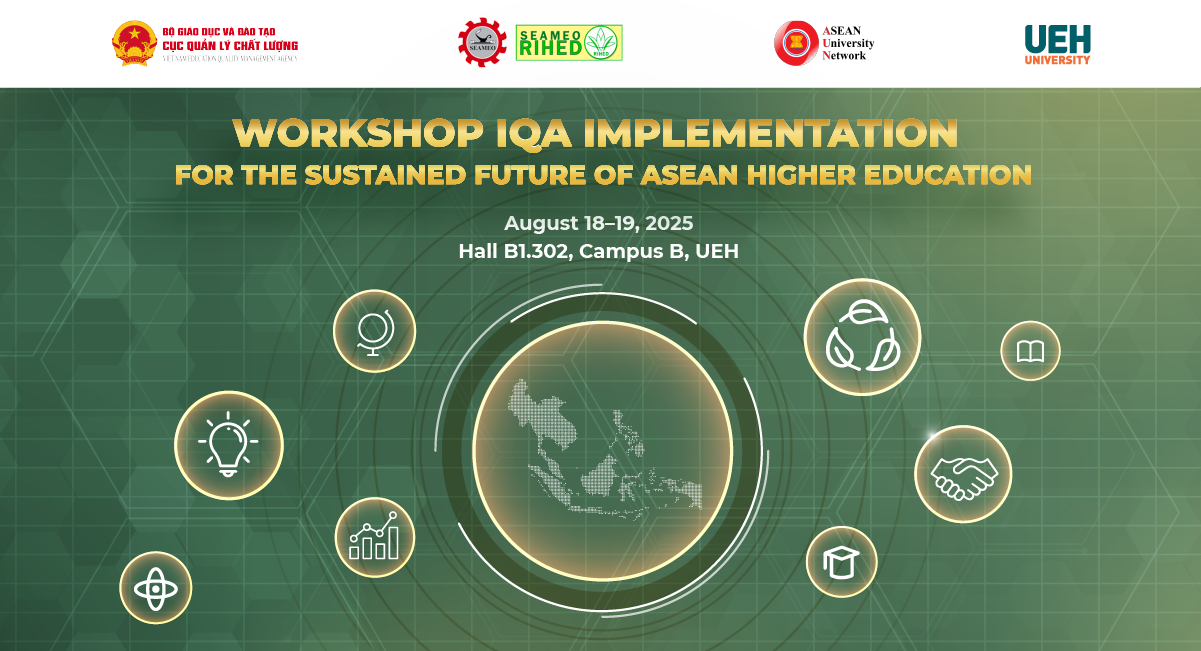
Task: Click the globe icon
Action: 374,331
